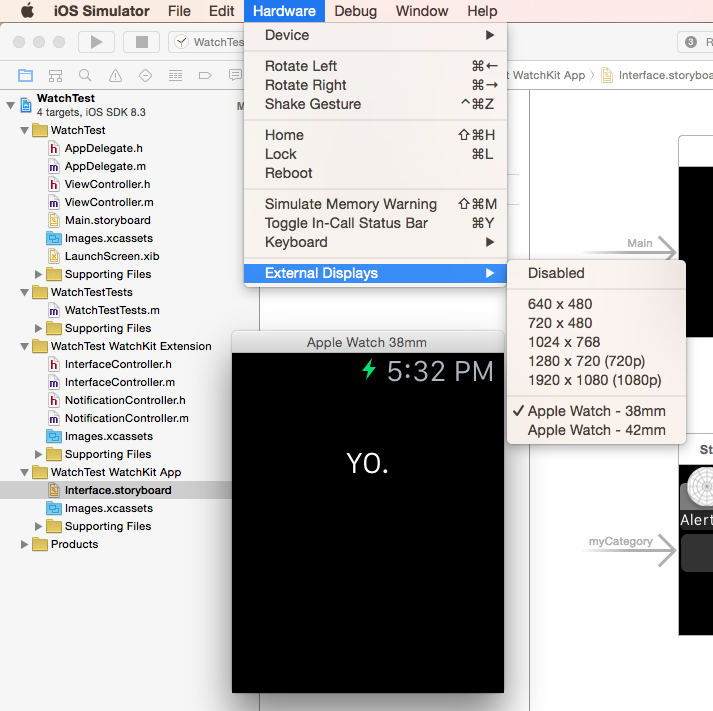Collapse WatchTest WatchKit Extension group
The width and height of the screenshot is (713, 711).
pos(25,346)
